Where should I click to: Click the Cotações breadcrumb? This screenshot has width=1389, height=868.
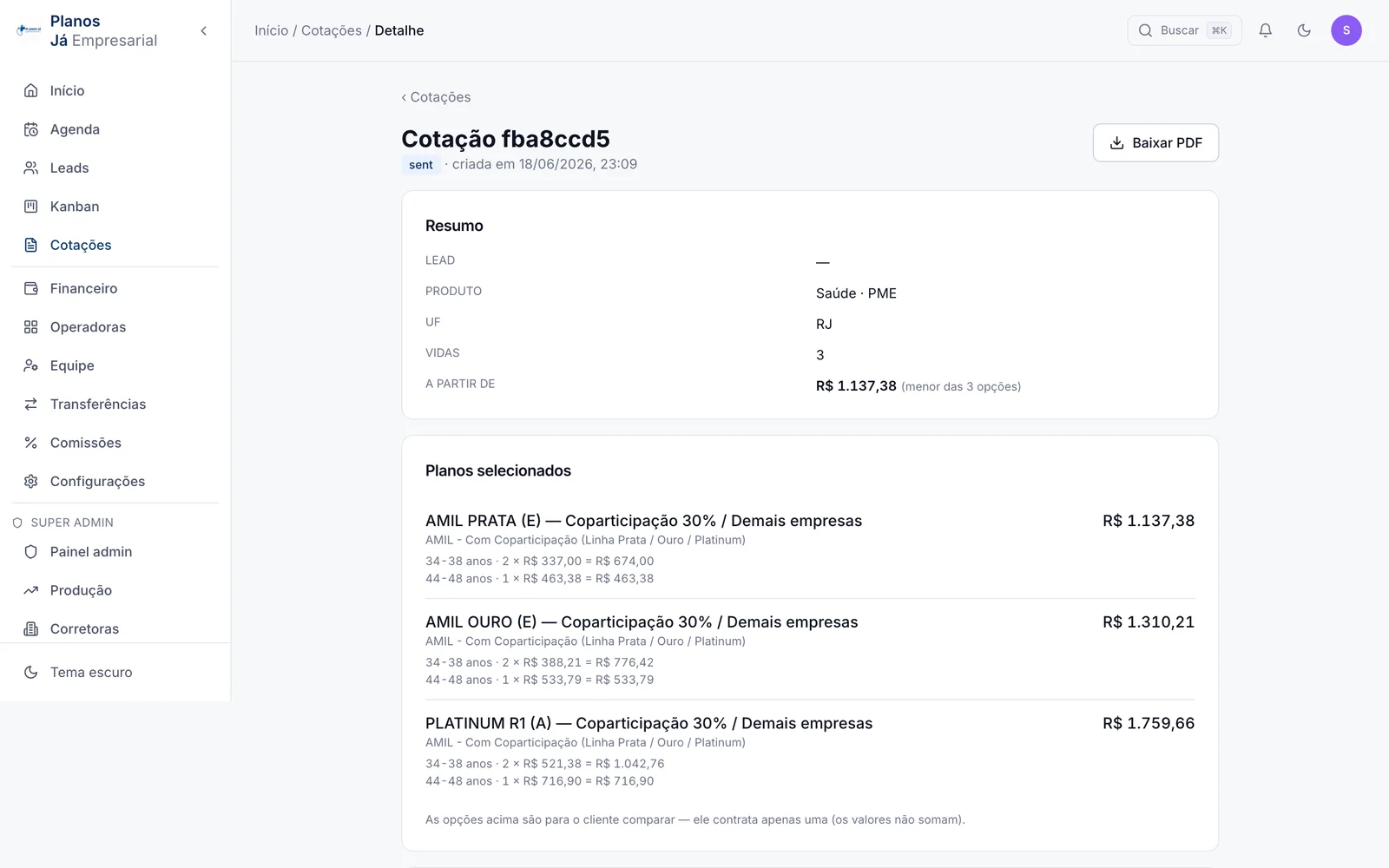(332, 30)
